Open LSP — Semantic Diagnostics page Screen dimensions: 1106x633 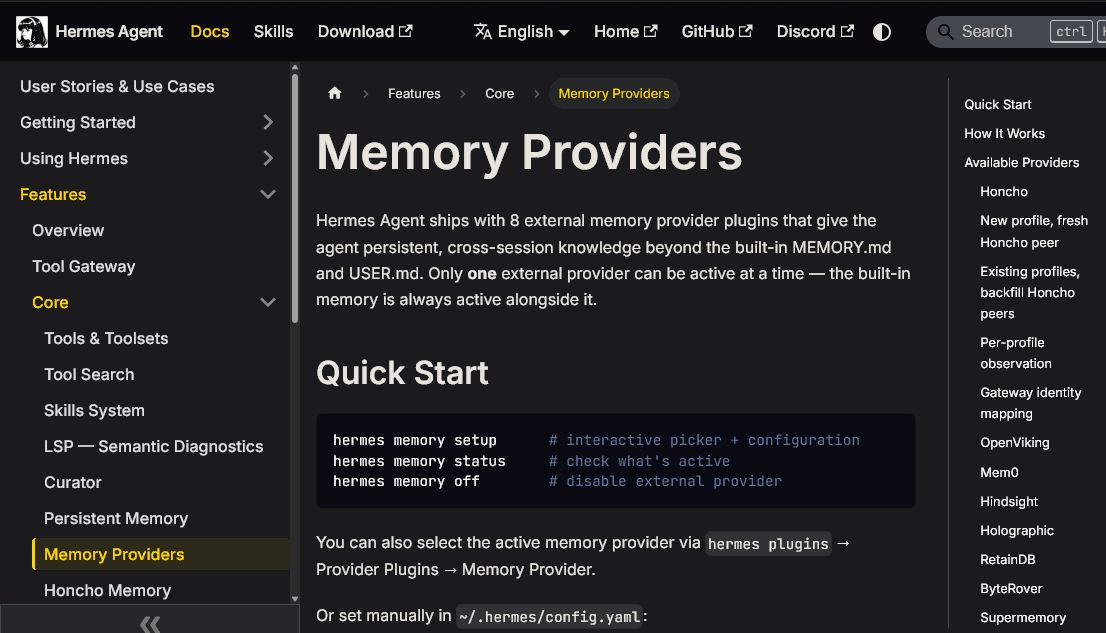tap(153, 446)
